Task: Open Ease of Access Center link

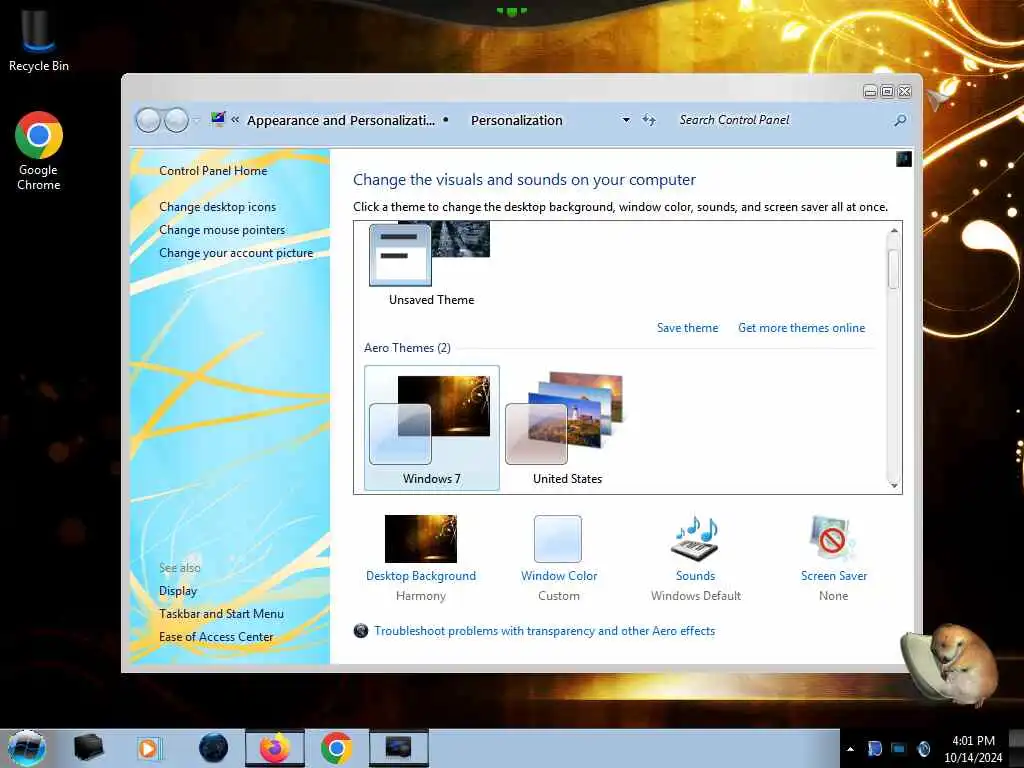Action: click(x=216, y=637)
